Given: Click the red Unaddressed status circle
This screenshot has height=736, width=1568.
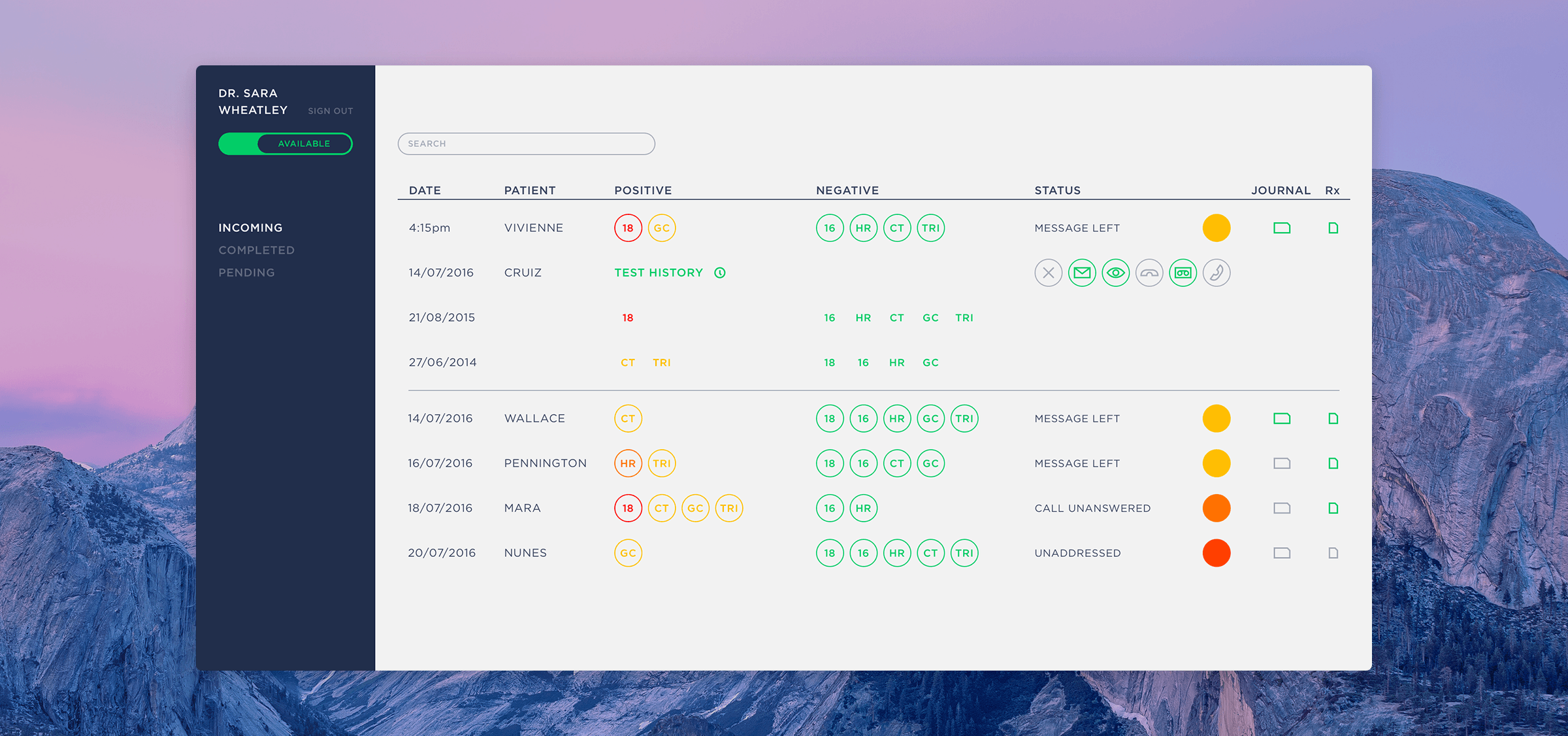Looking at the screenshot, I should pyautogui.click(x=1217, y=553).
